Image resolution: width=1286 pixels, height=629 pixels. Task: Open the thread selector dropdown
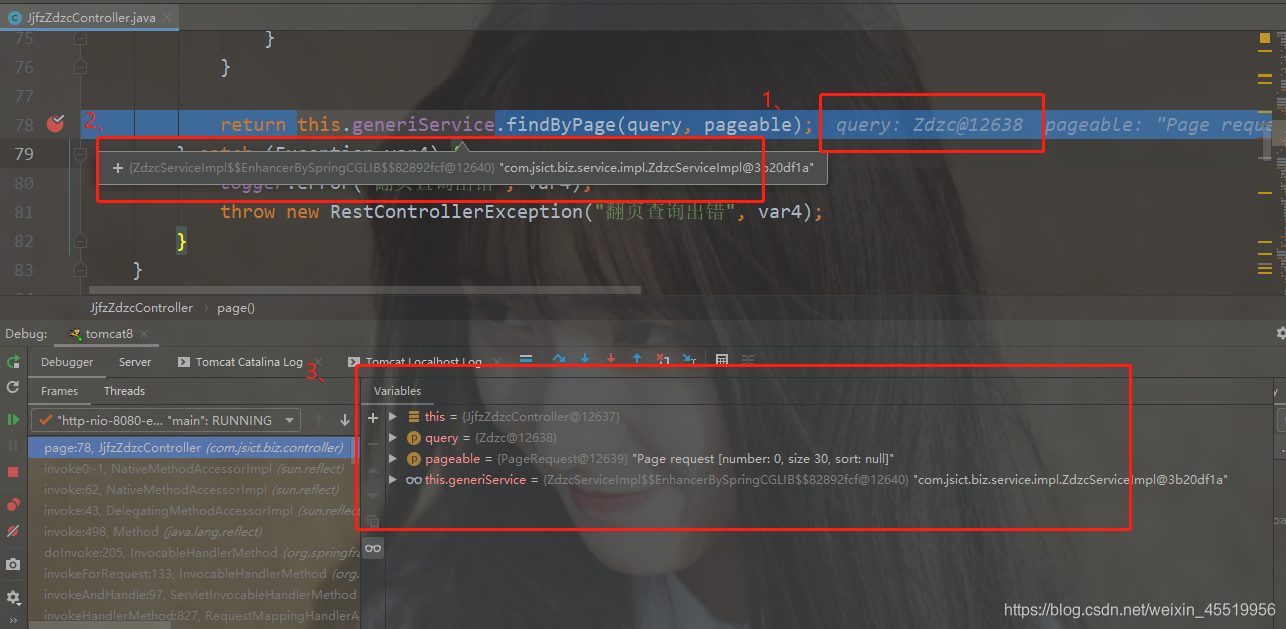165,420
